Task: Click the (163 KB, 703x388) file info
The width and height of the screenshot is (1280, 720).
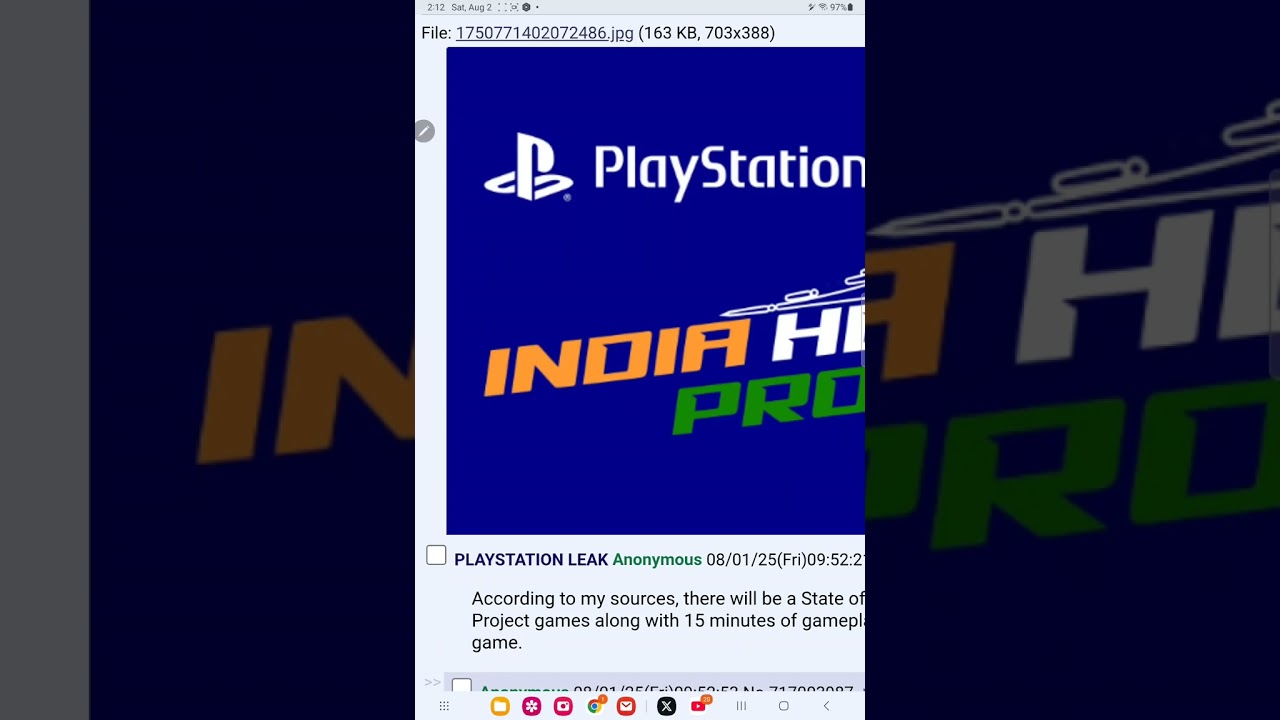Action: [707, 33]
